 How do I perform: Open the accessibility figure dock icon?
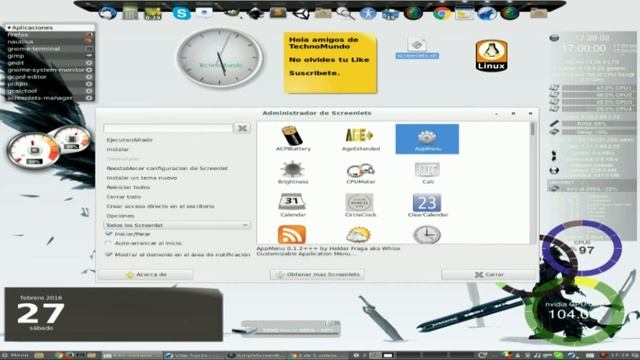(x=368, y=13)
